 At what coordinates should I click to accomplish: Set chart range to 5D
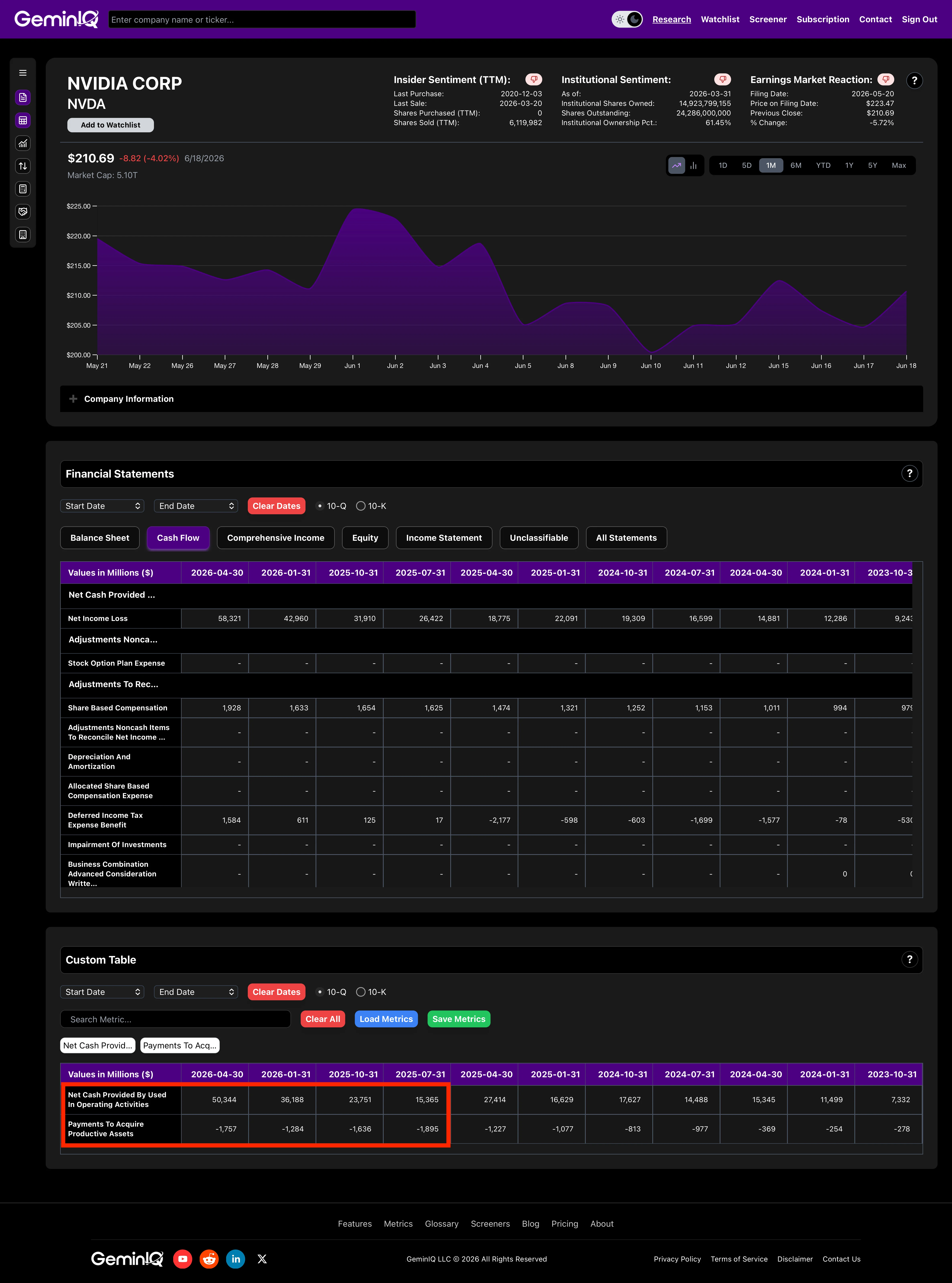coord(747,165)
